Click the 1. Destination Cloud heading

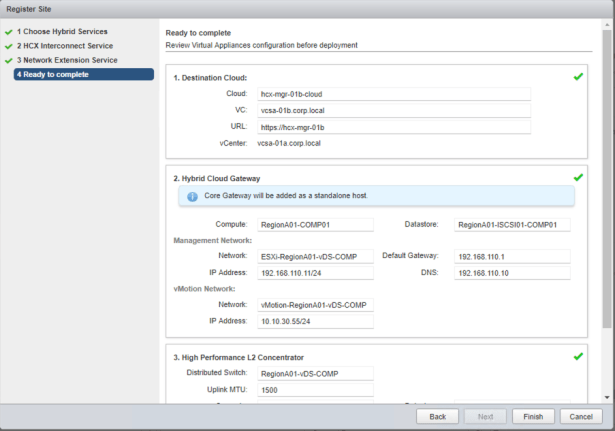(x=210, y=78)
